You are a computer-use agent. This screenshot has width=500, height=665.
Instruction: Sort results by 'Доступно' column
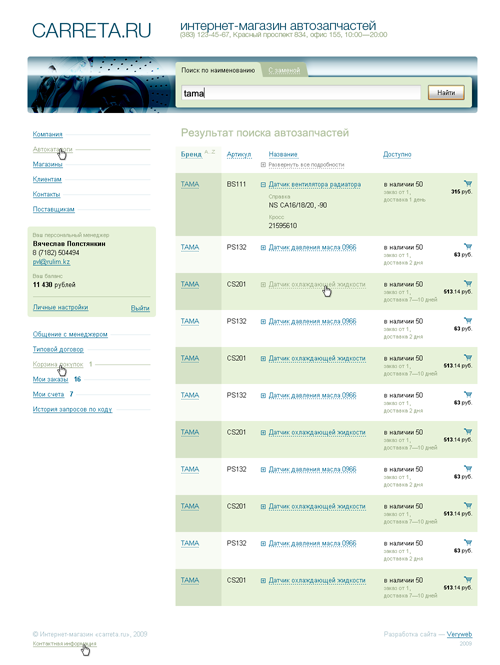pyautogui.click(x=397, y=154)
